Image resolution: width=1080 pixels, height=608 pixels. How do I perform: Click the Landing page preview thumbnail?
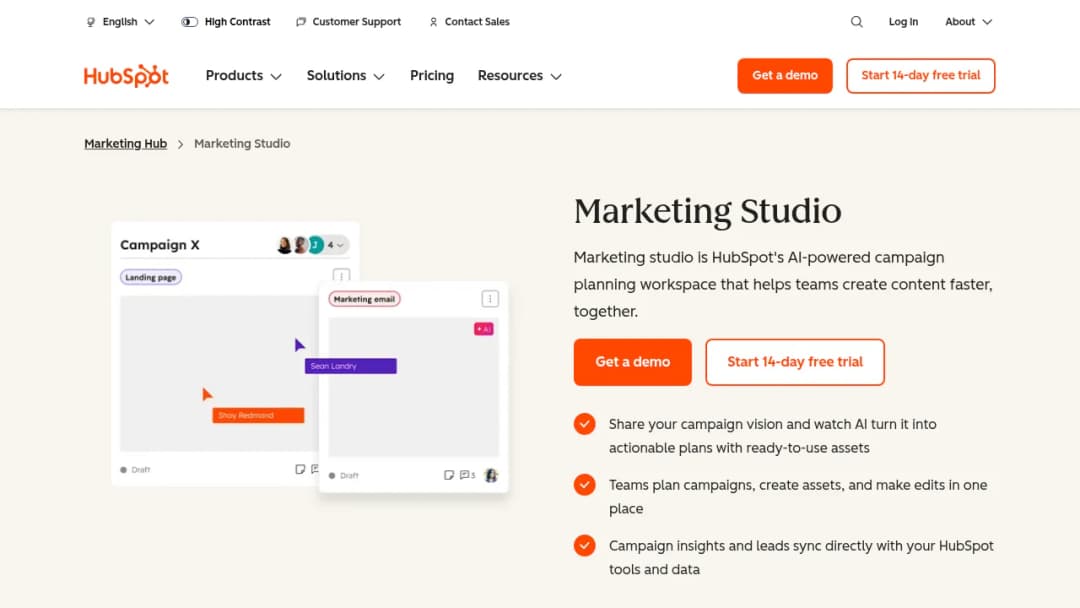click(x=219, y=373)
